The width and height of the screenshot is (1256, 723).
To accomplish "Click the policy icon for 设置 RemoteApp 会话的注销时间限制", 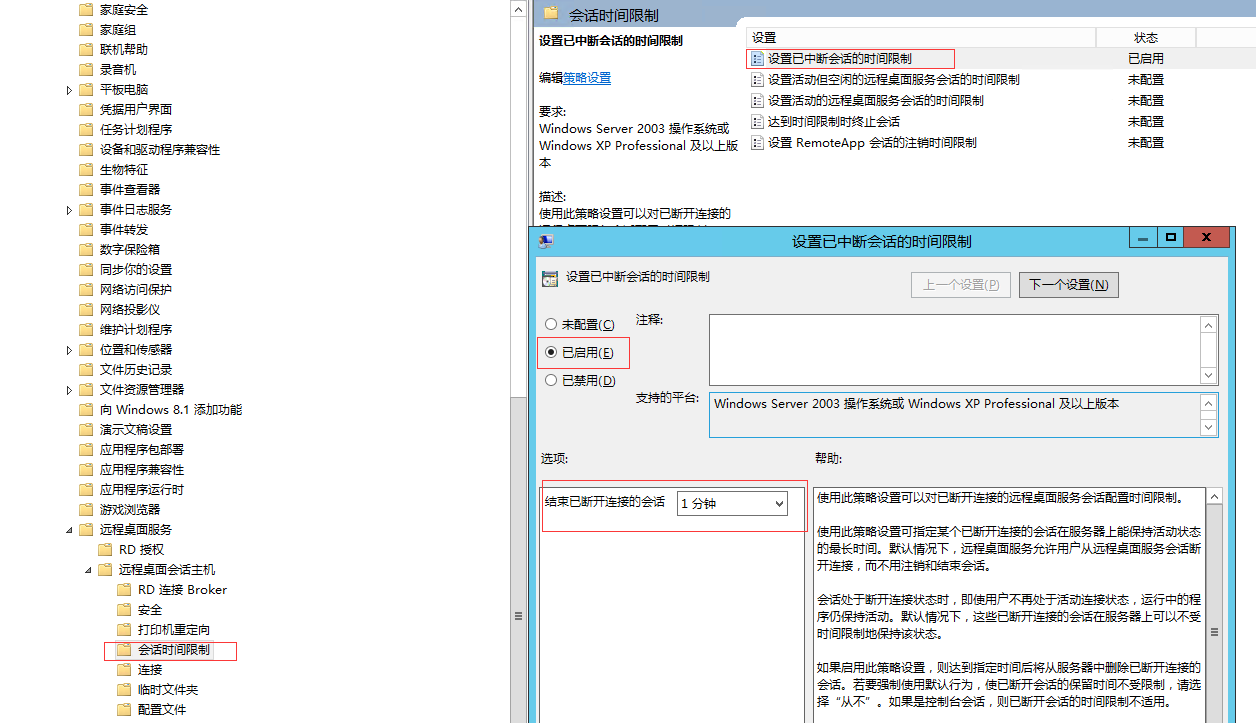I will click(x=757, y=143).
